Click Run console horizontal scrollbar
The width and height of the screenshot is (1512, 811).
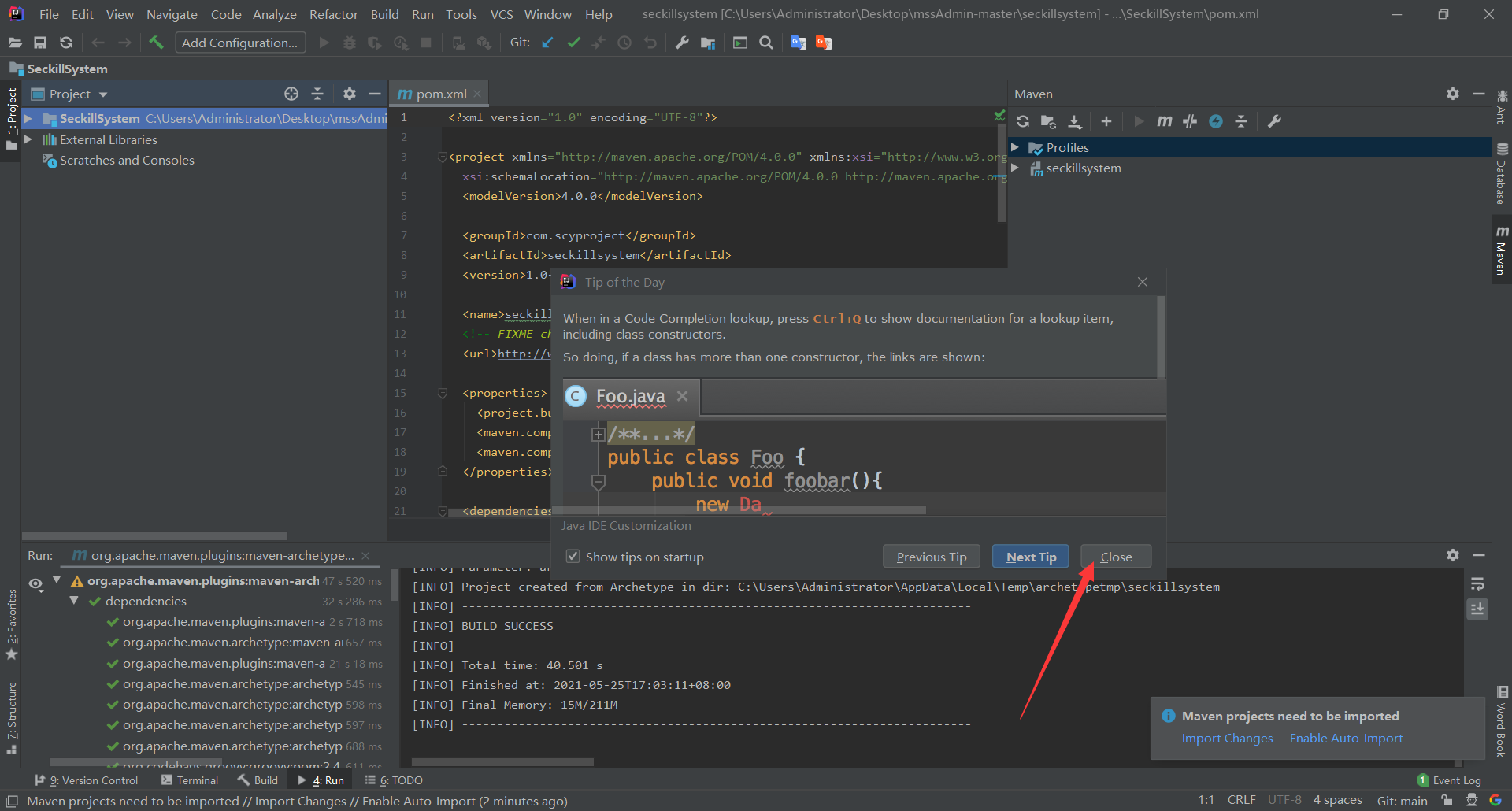tap(502, 762)
